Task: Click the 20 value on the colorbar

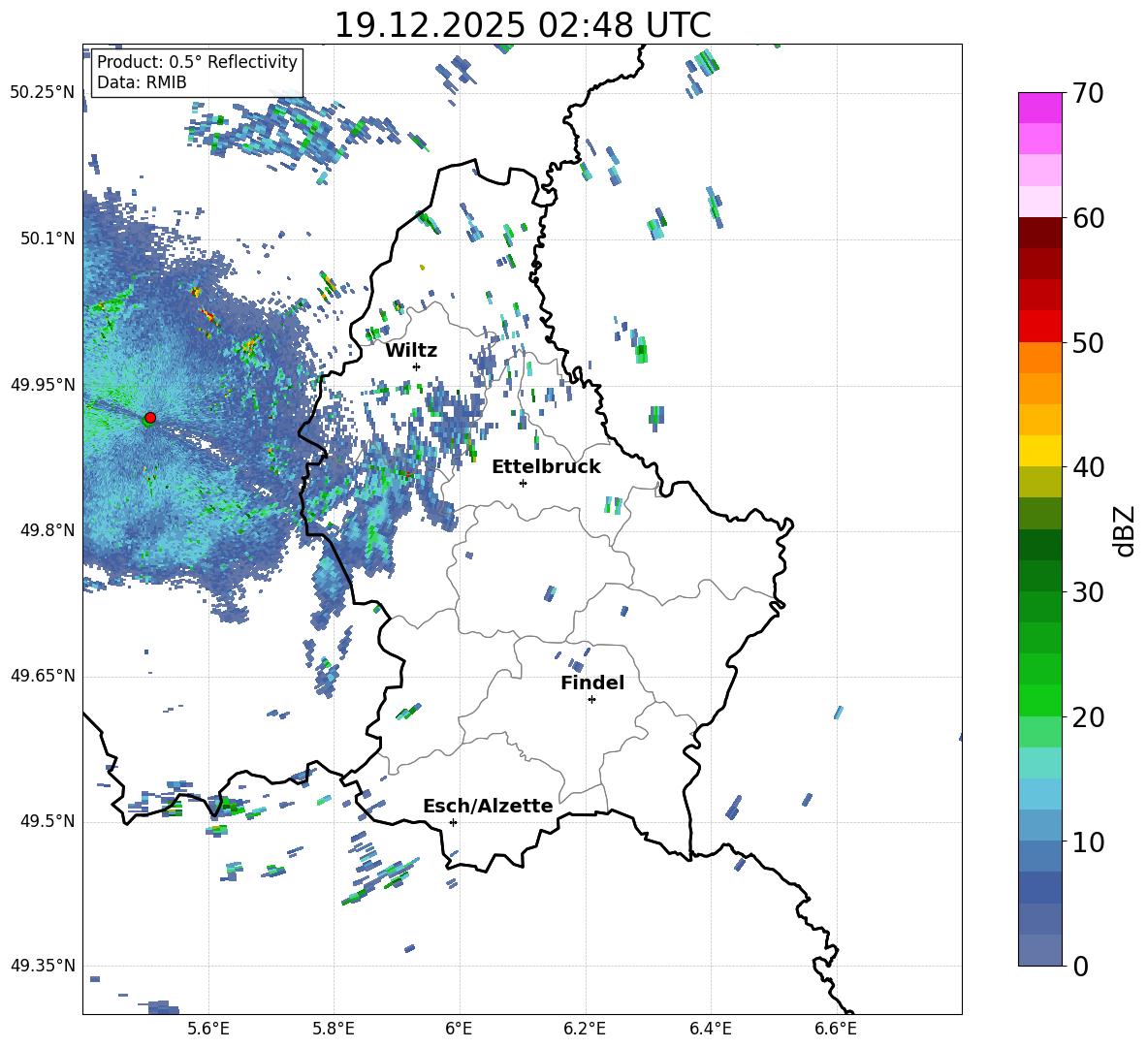Action: point(1087,717)
